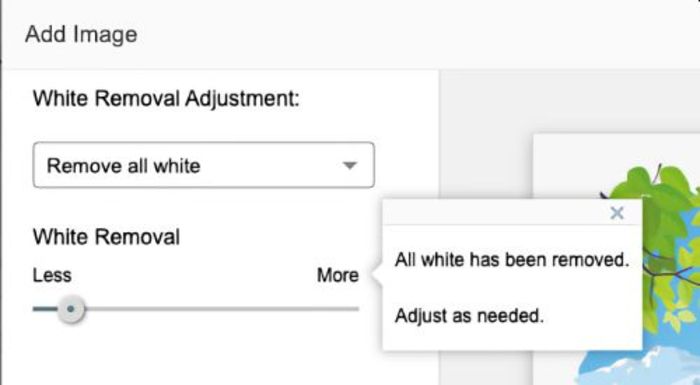Click the Adjust as needed text

click(469, 316)
